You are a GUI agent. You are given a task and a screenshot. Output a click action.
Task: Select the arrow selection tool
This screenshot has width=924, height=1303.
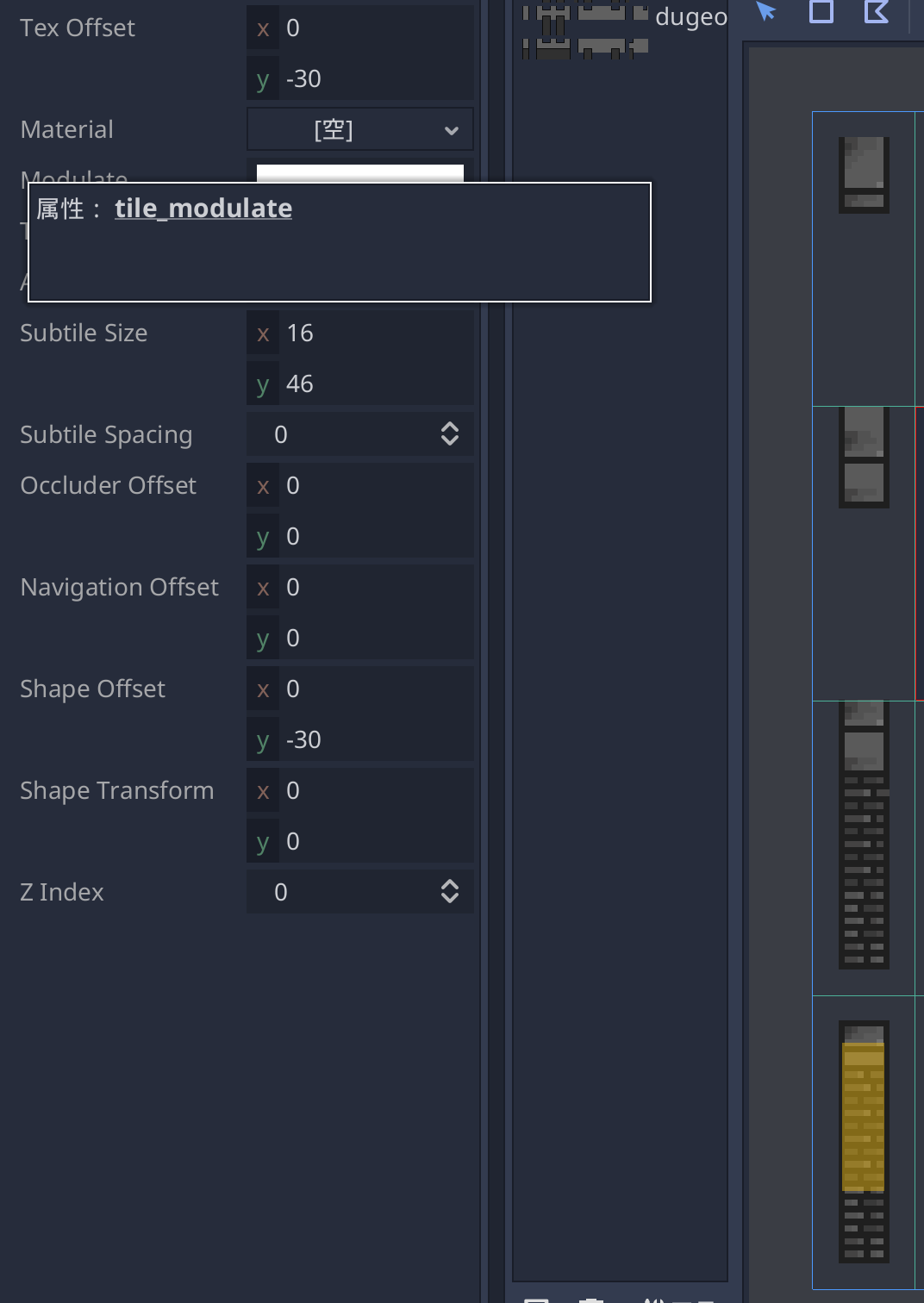766,13
